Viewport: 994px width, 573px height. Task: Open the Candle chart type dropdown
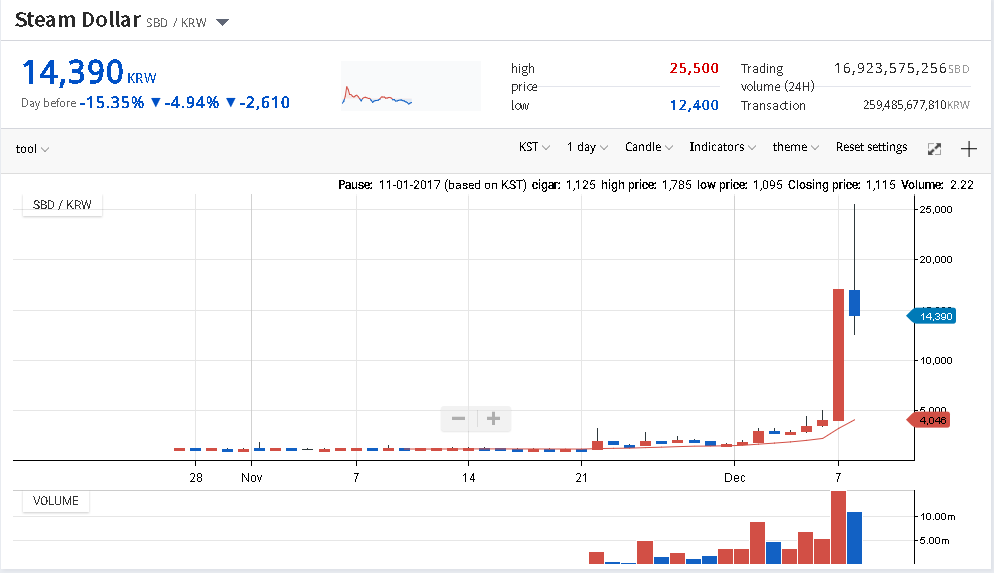click(x=649, y=147)
